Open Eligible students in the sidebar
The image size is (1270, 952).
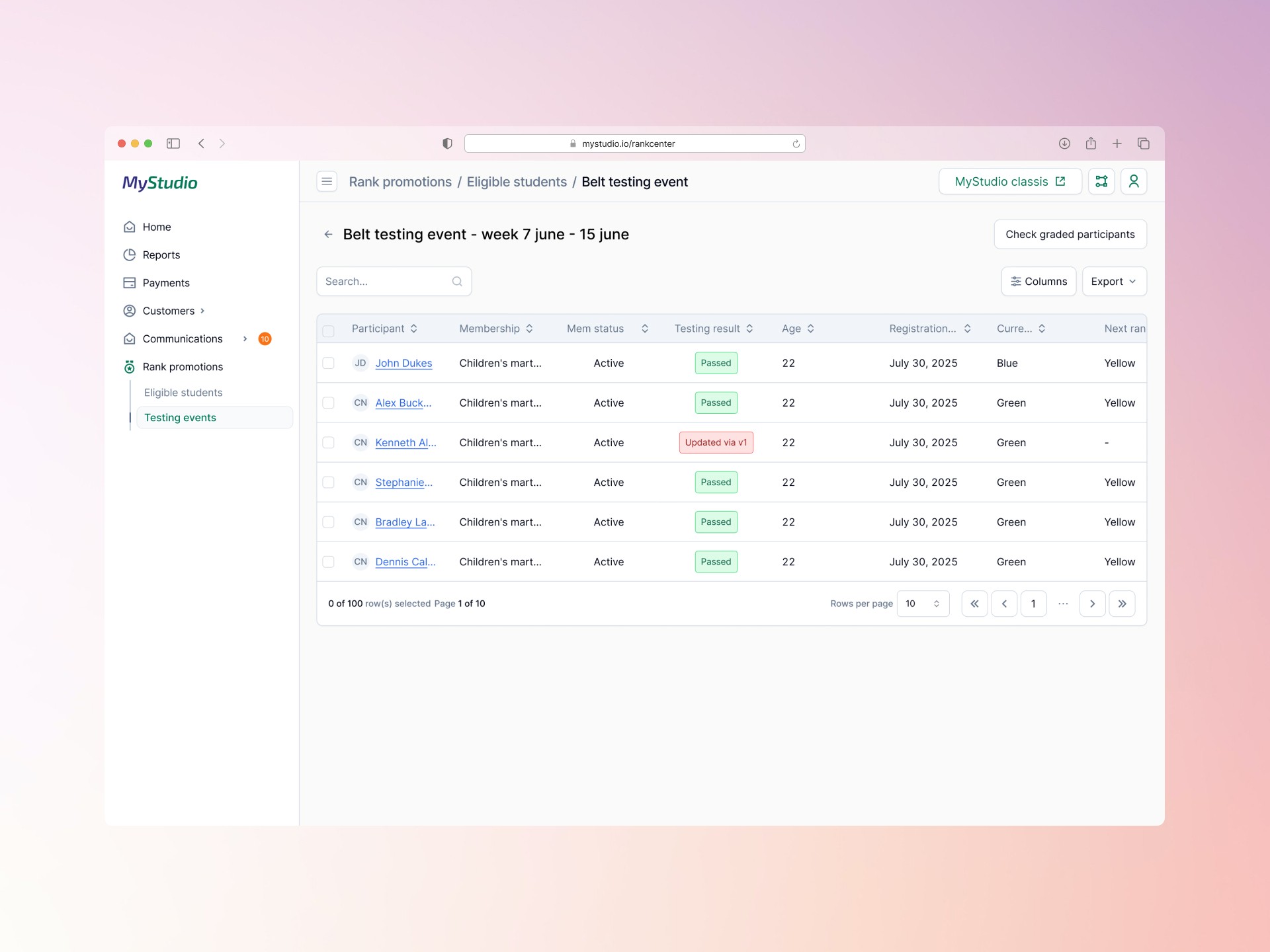pyautogui.click(x=183, y=393)
